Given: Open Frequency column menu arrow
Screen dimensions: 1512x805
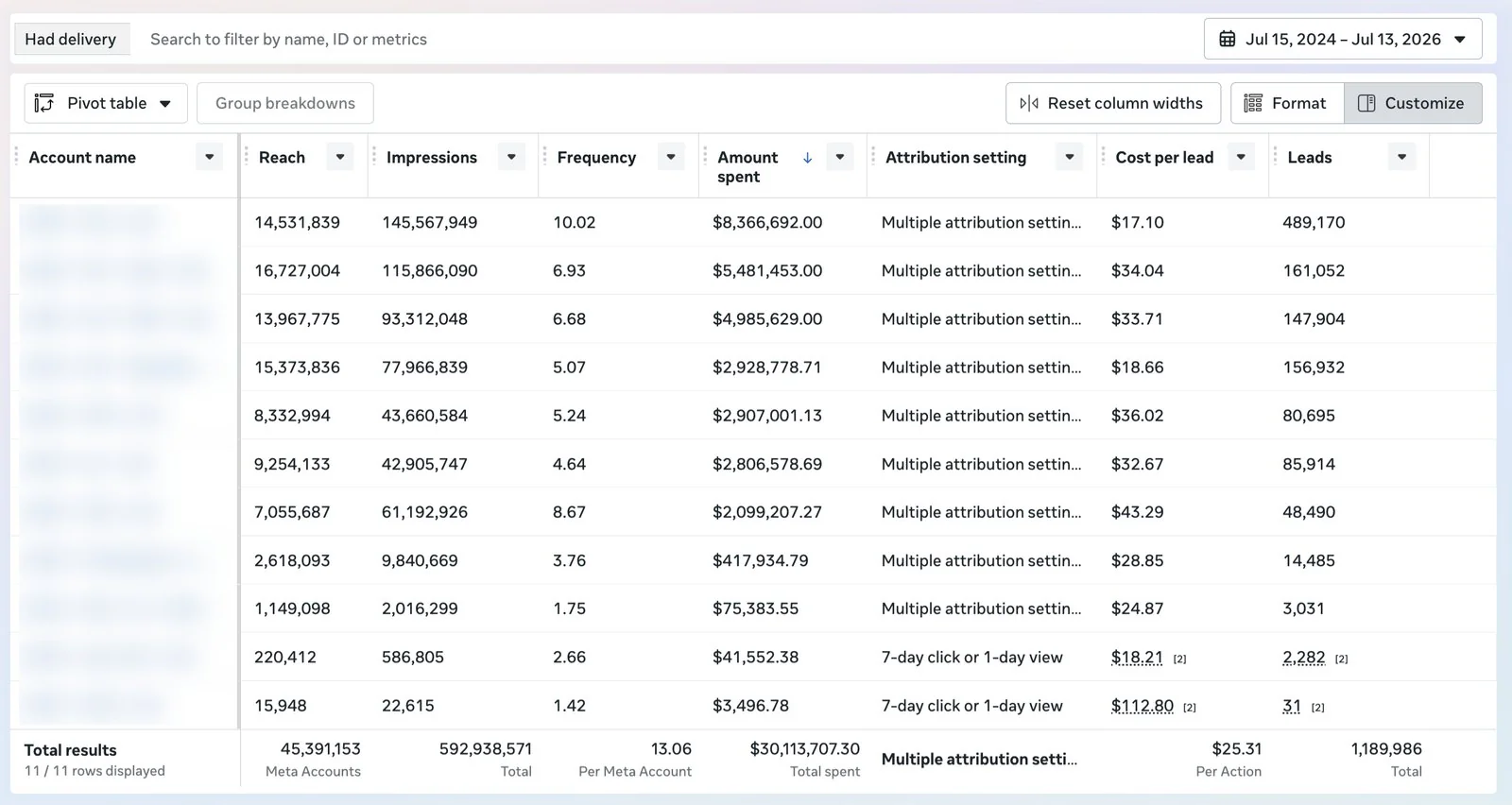Looking at the screenshot, I should click(671, 157).
